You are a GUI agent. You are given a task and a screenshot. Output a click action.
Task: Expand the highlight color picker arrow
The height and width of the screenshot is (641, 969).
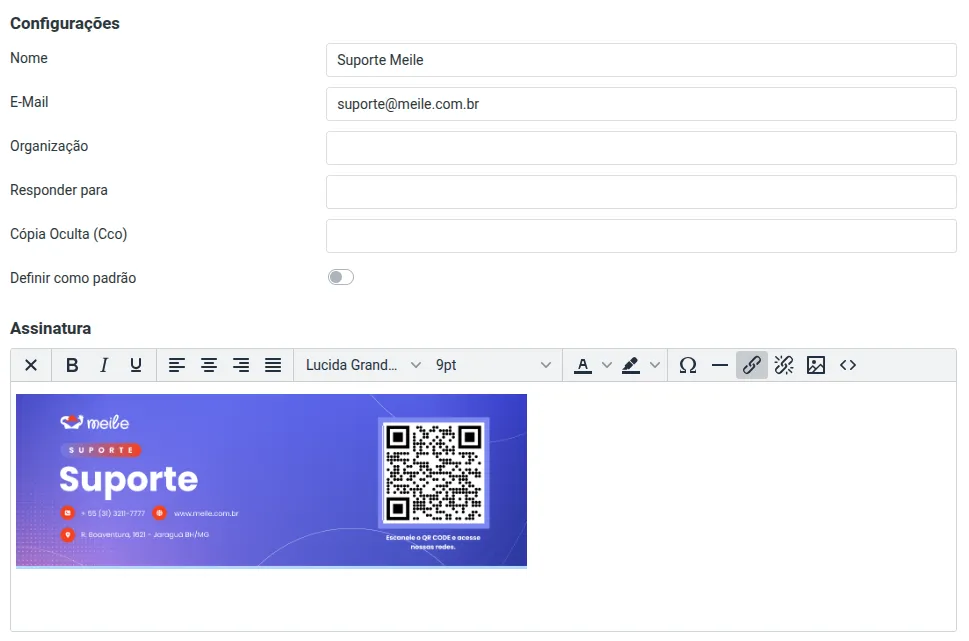click(x=655, y=365)
